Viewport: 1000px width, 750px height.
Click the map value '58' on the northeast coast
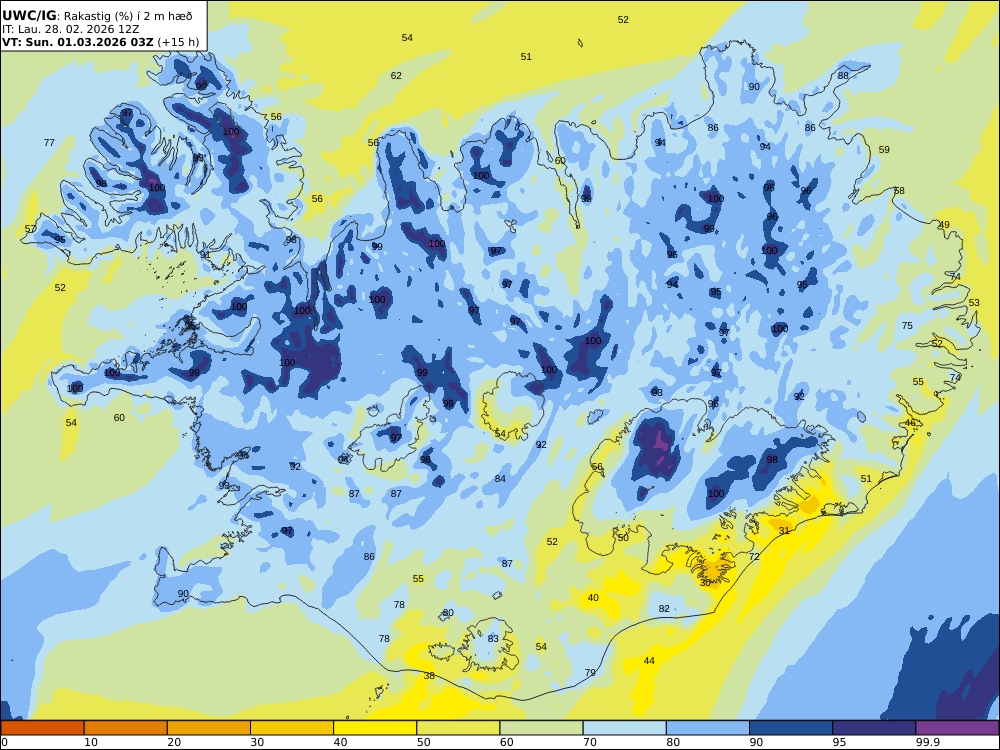click(x=899, y=191)
